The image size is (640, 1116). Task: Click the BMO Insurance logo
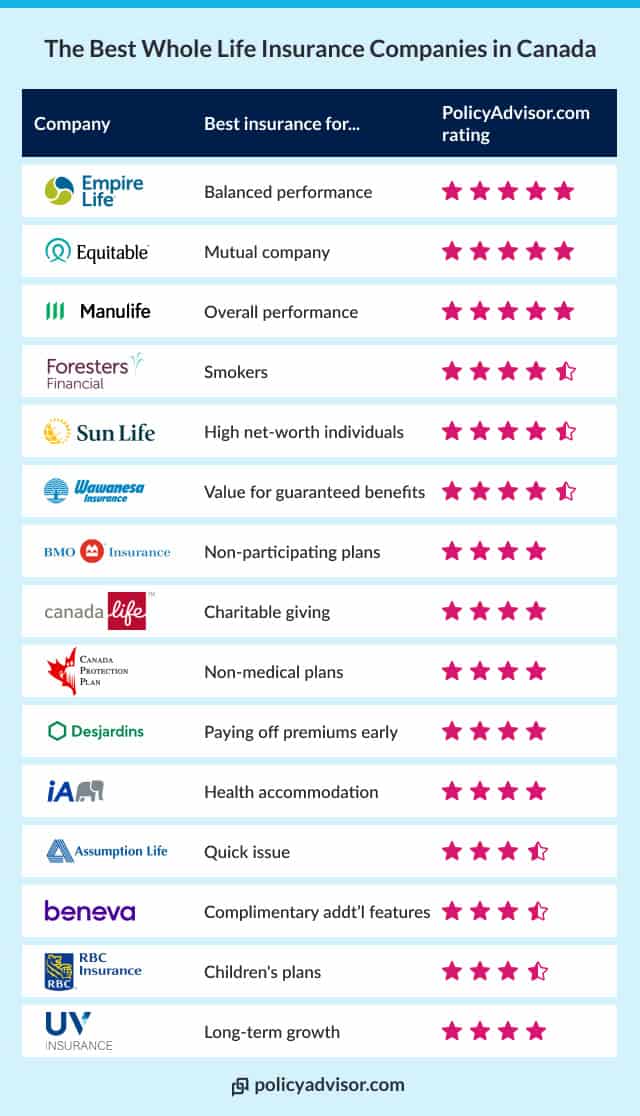pos(107,551)
